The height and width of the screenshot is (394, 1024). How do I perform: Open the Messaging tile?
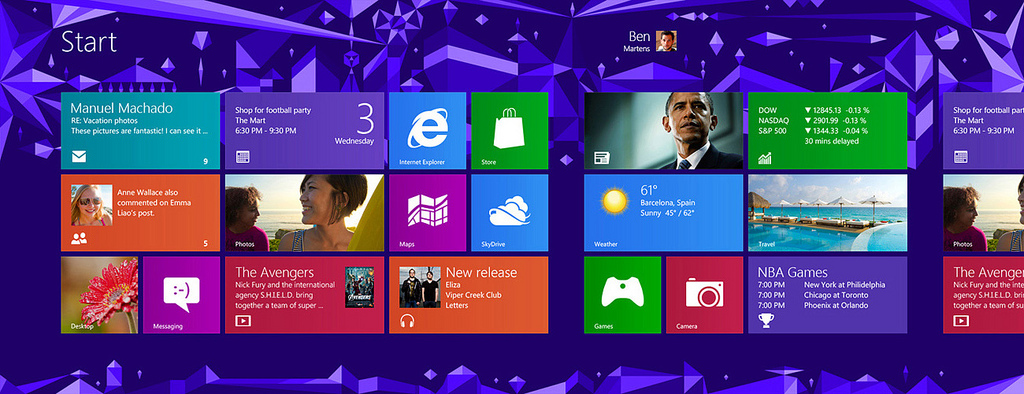point(182,295)
